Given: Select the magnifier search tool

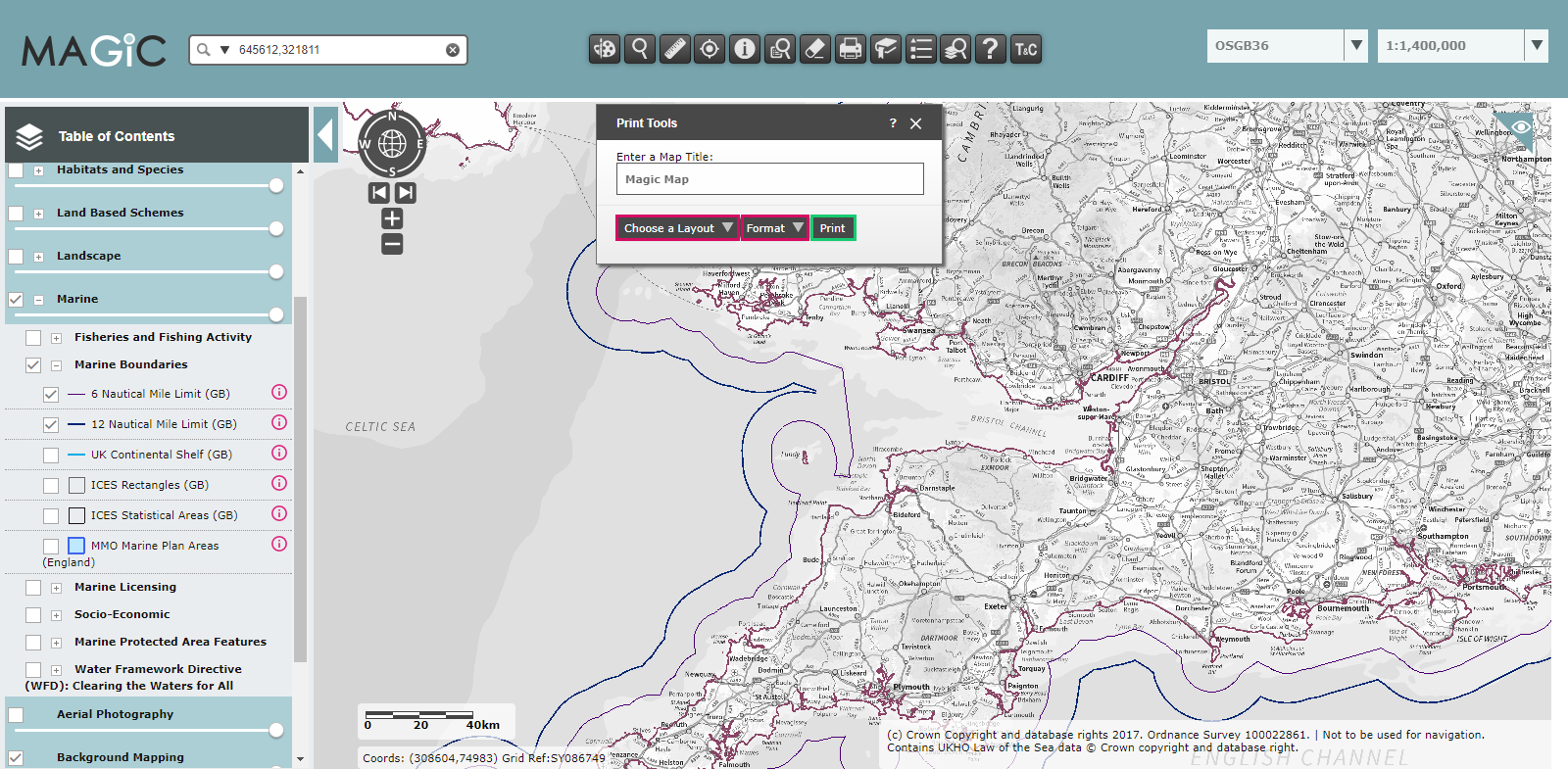Looking at the screenshot, I should click(x=640, y=49).
